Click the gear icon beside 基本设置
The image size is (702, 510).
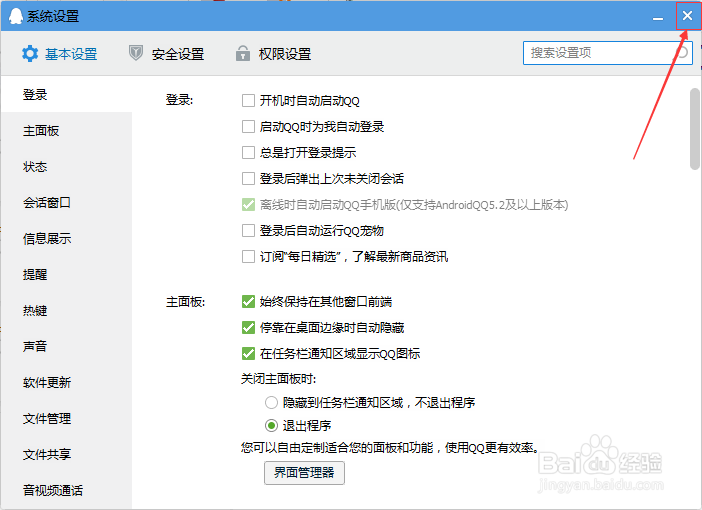30,54
